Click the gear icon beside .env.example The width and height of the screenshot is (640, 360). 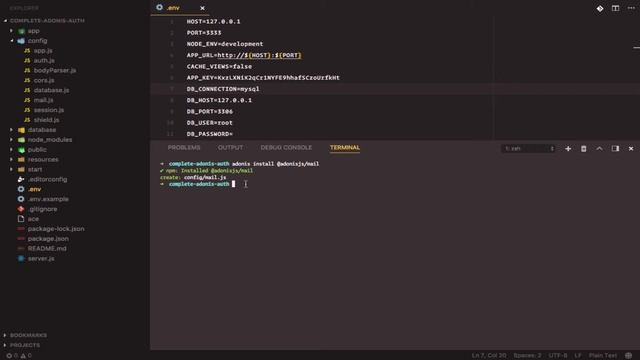pos(21,199)
